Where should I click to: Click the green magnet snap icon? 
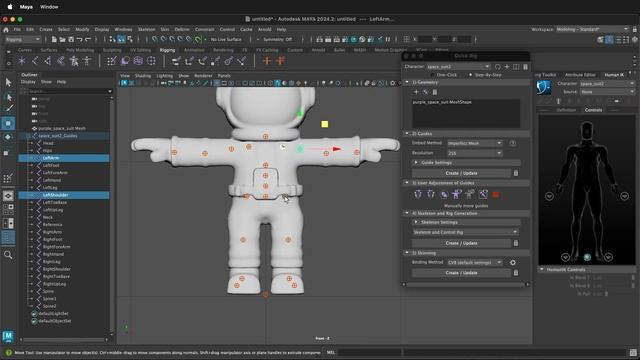point(198,40)
